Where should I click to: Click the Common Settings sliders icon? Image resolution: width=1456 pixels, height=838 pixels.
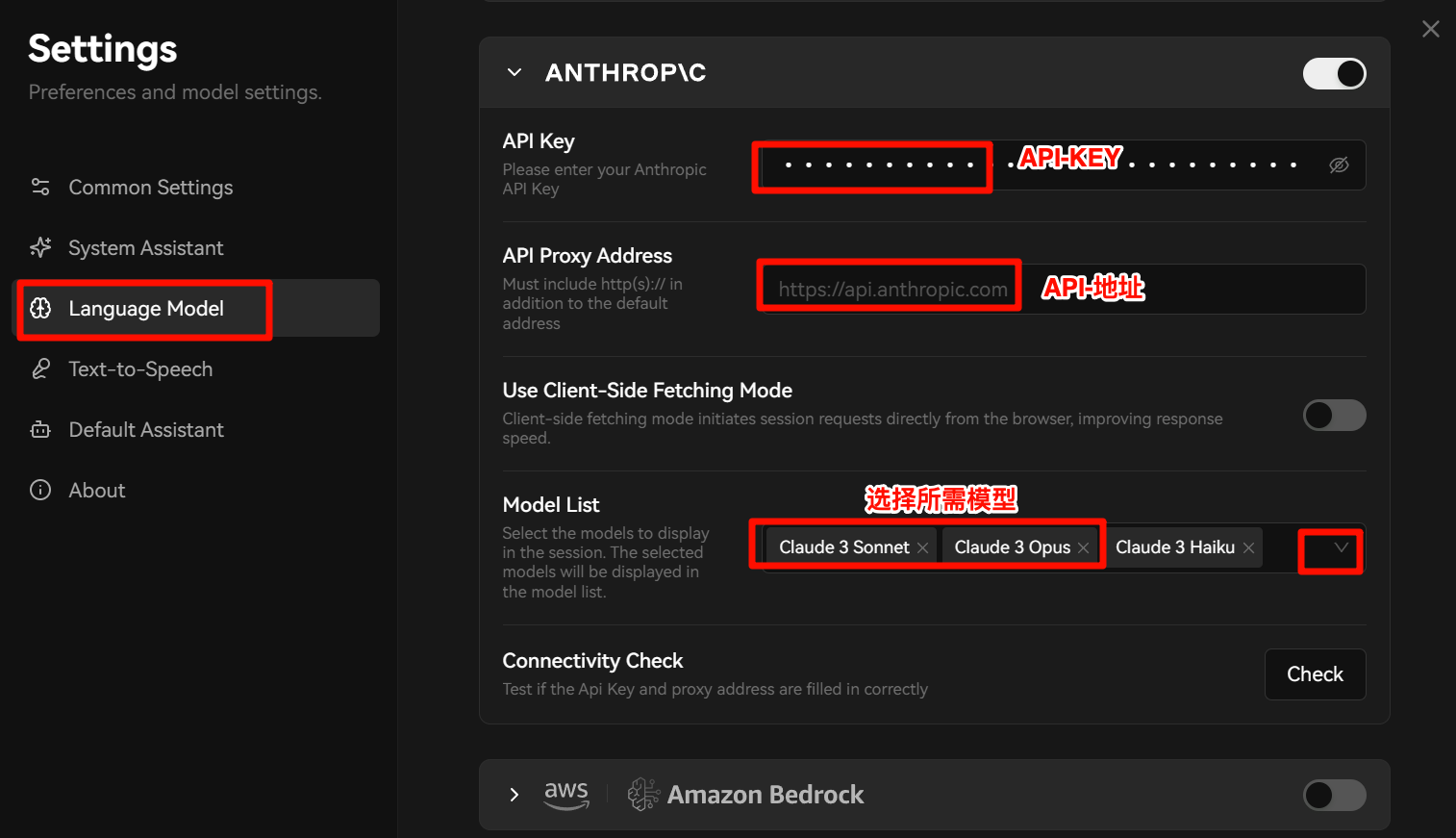point(40,187)
